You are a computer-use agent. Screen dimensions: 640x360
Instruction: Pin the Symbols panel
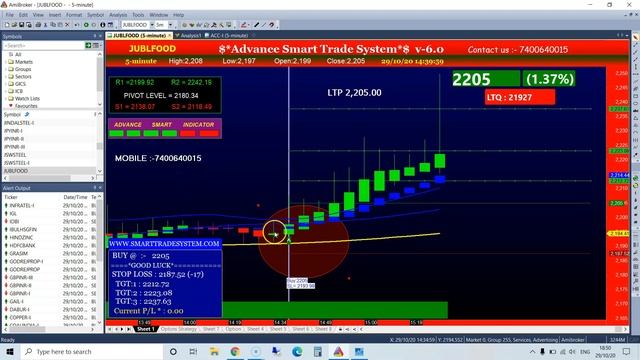coord(95,36)
